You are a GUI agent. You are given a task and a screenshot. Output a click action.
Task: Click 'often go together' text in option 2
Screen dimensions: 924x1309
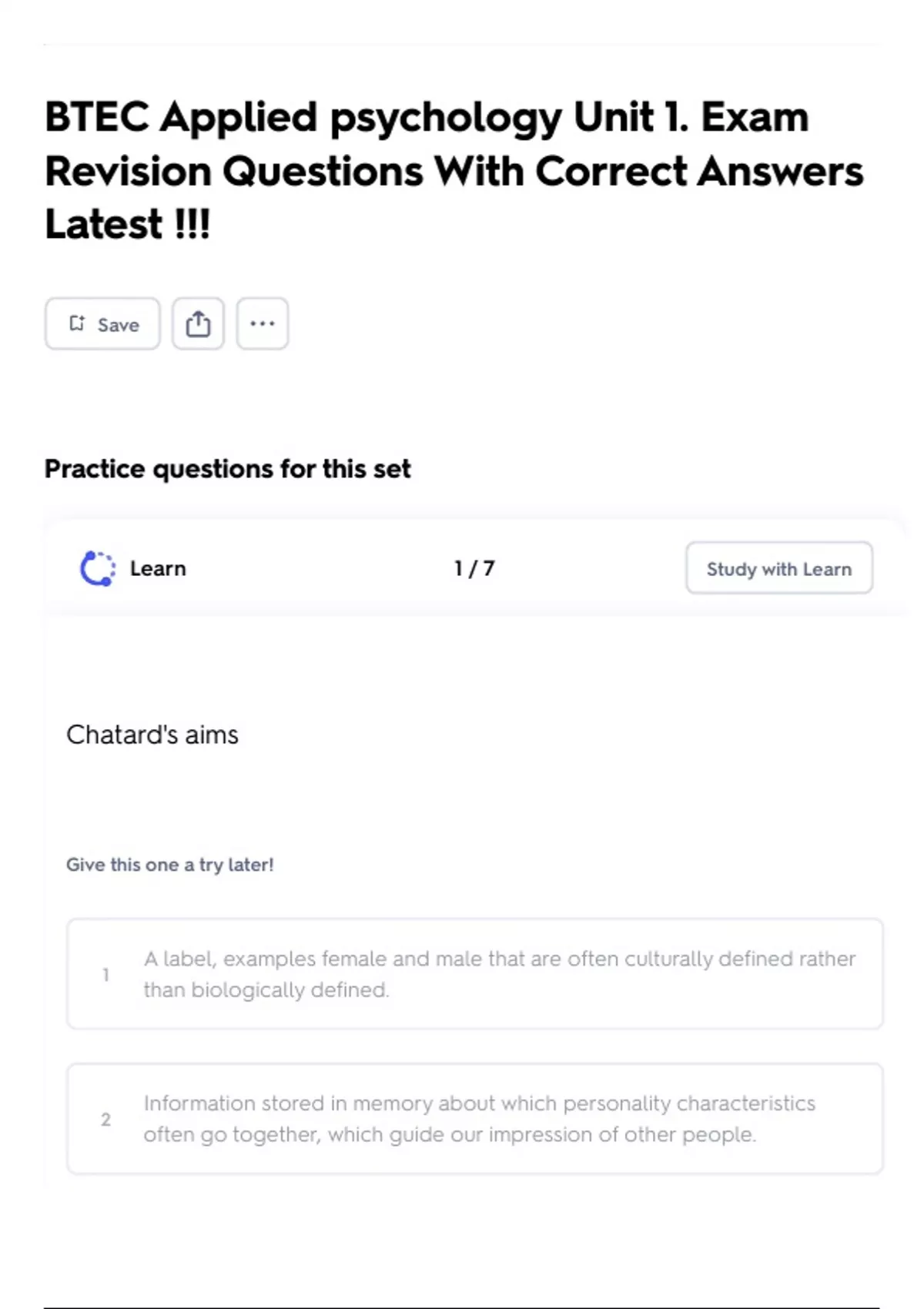tap(231, 1134)
